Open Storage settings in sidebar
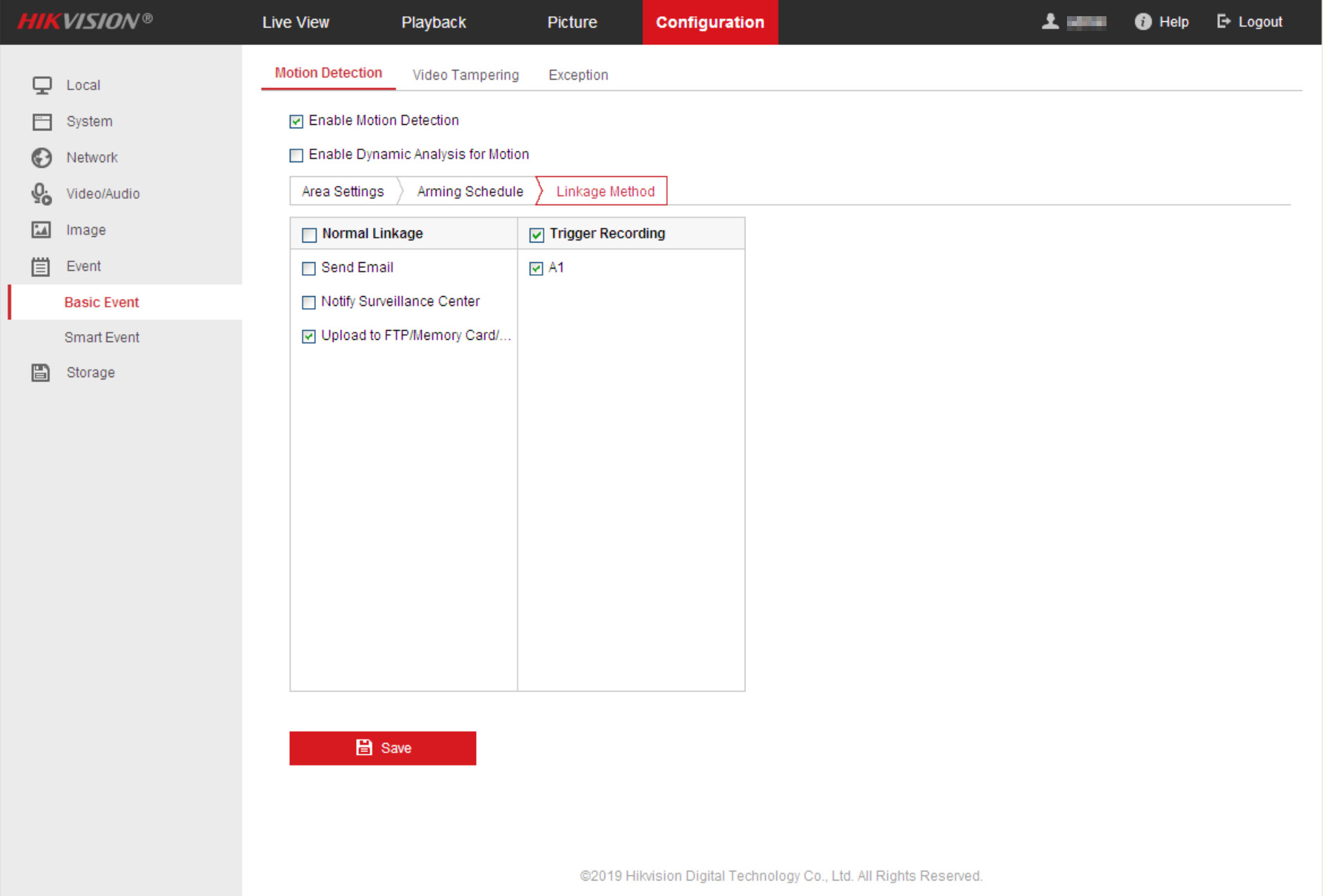Image resolution: width=1323 pixels, height=896 pixels. 90,373
